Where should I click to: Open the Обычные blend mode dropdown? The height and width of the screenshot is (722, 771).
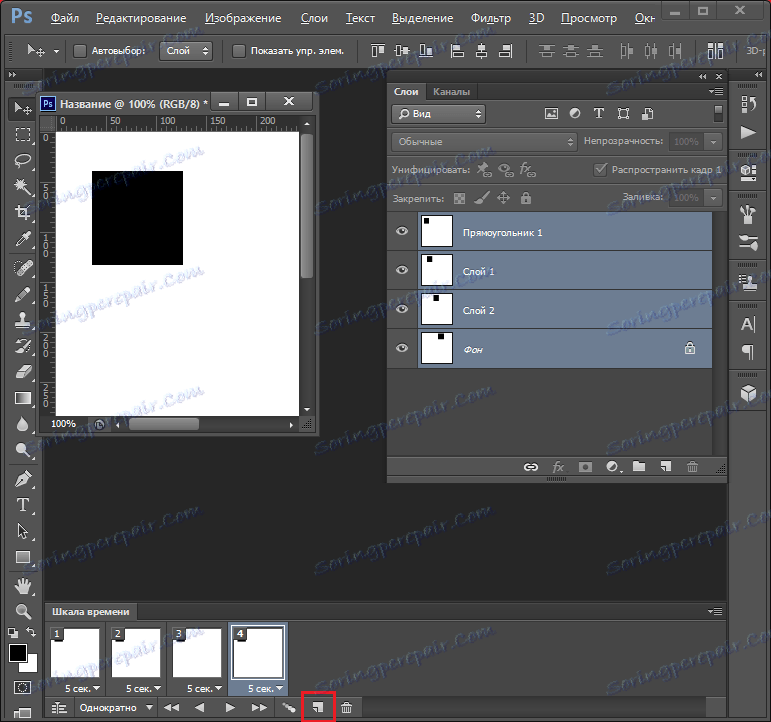coord(484,142)
